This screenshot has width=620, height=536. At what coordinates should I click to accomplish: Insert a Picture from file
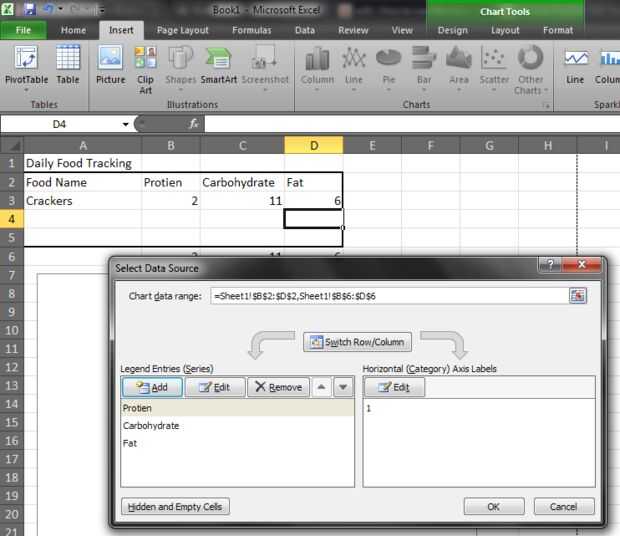tap(110, 65)
